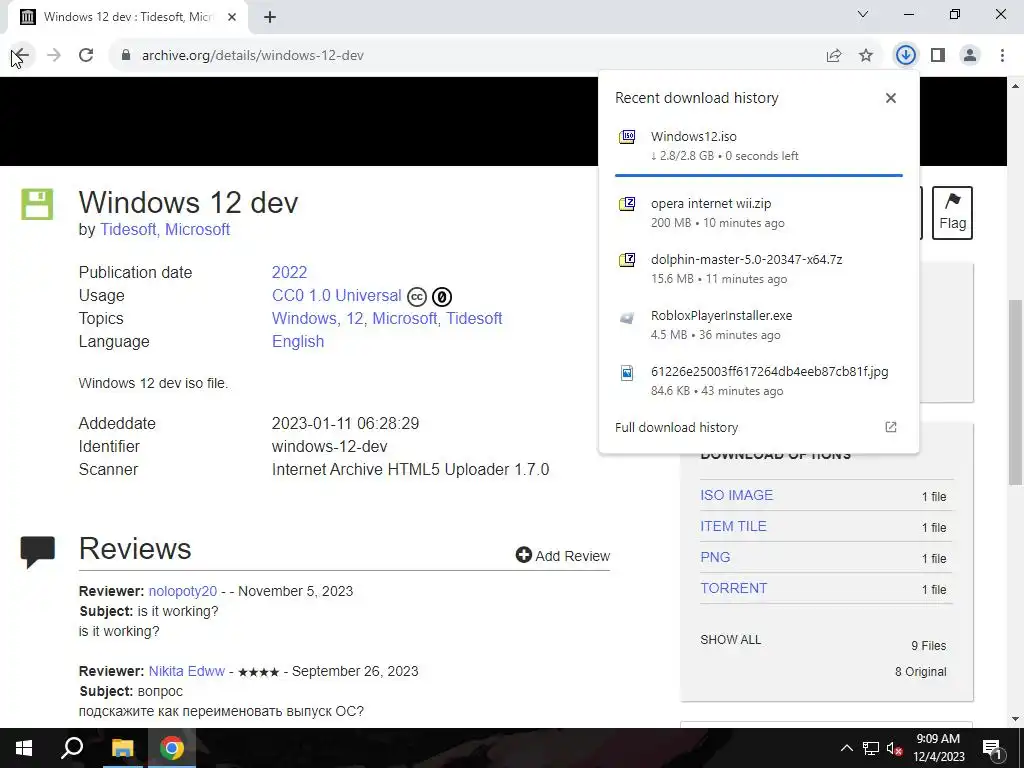Bookmark this page with the star
Image resolution: width=1024 pixels, height=768 pixels.
pos(866,56)
